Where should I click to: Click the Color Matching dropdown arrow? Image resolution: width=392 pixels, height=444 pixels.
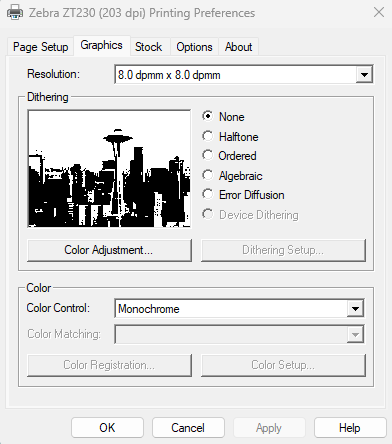[x=355, y=334]
